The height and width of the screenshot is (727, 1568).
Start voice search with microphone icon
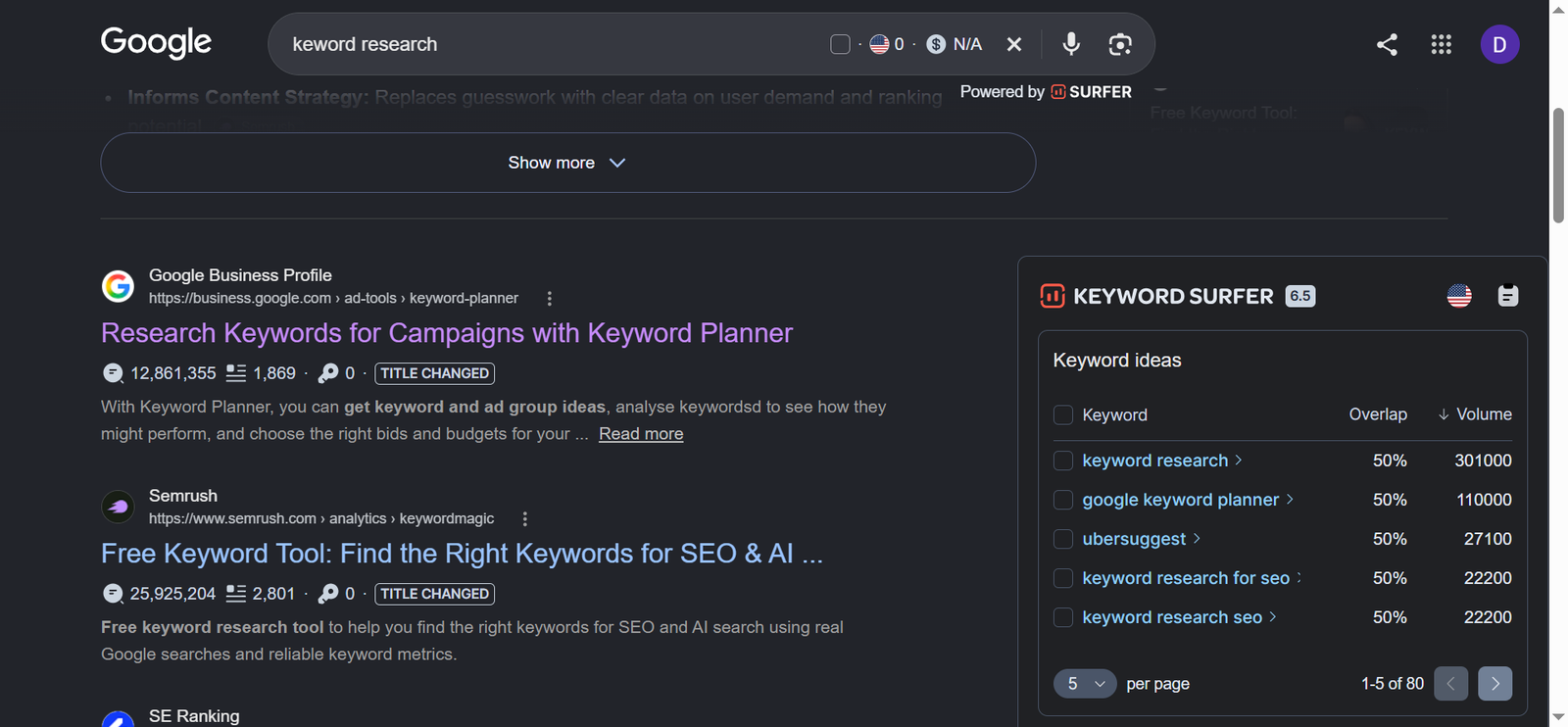pos(1071,43)
